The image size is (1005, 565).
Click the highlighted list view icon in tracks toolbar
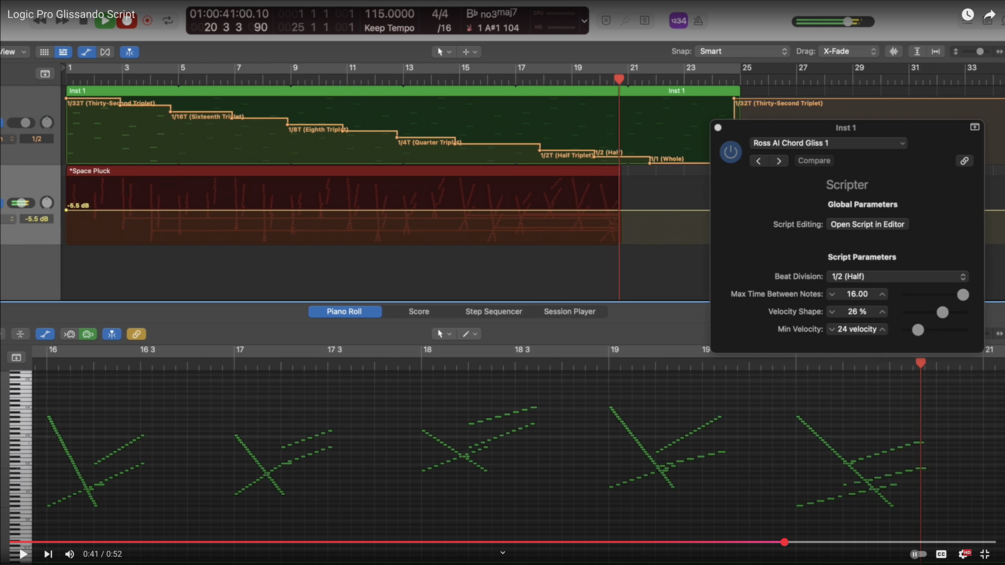[x=63, y=52]
